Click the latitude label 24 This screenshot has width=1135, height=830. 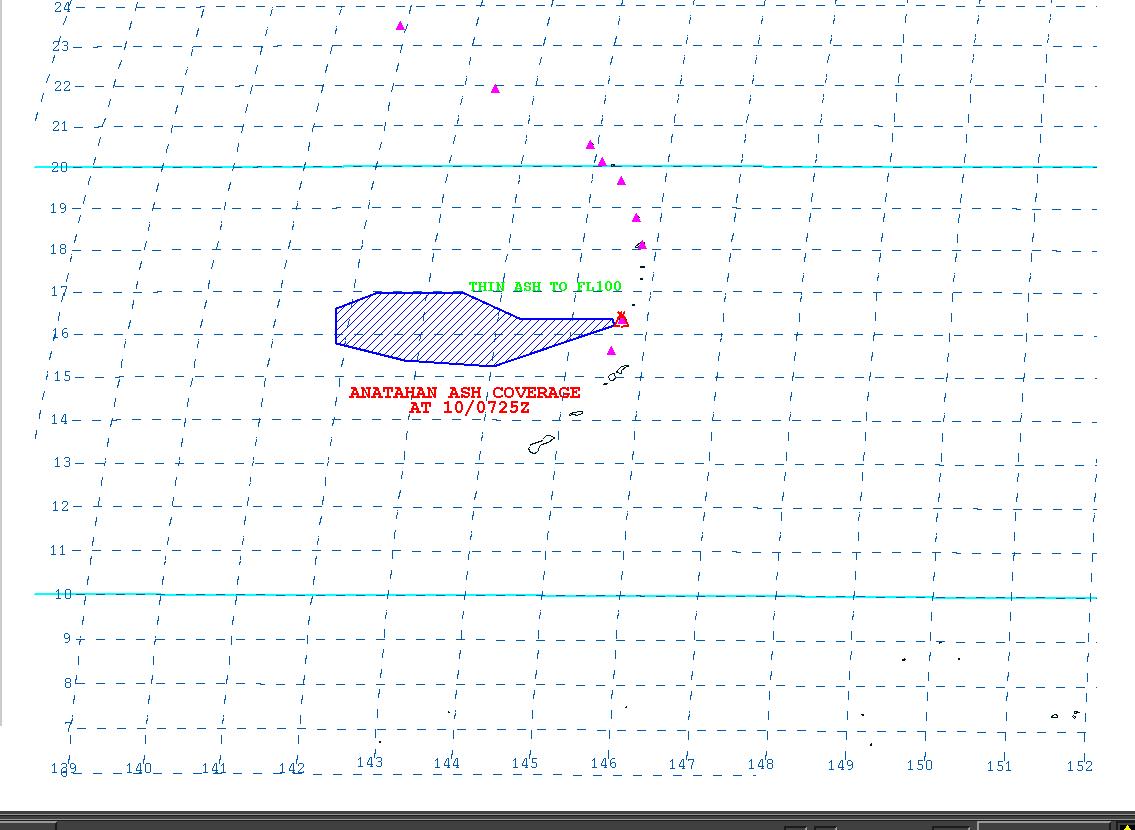(x=63, y=7)
